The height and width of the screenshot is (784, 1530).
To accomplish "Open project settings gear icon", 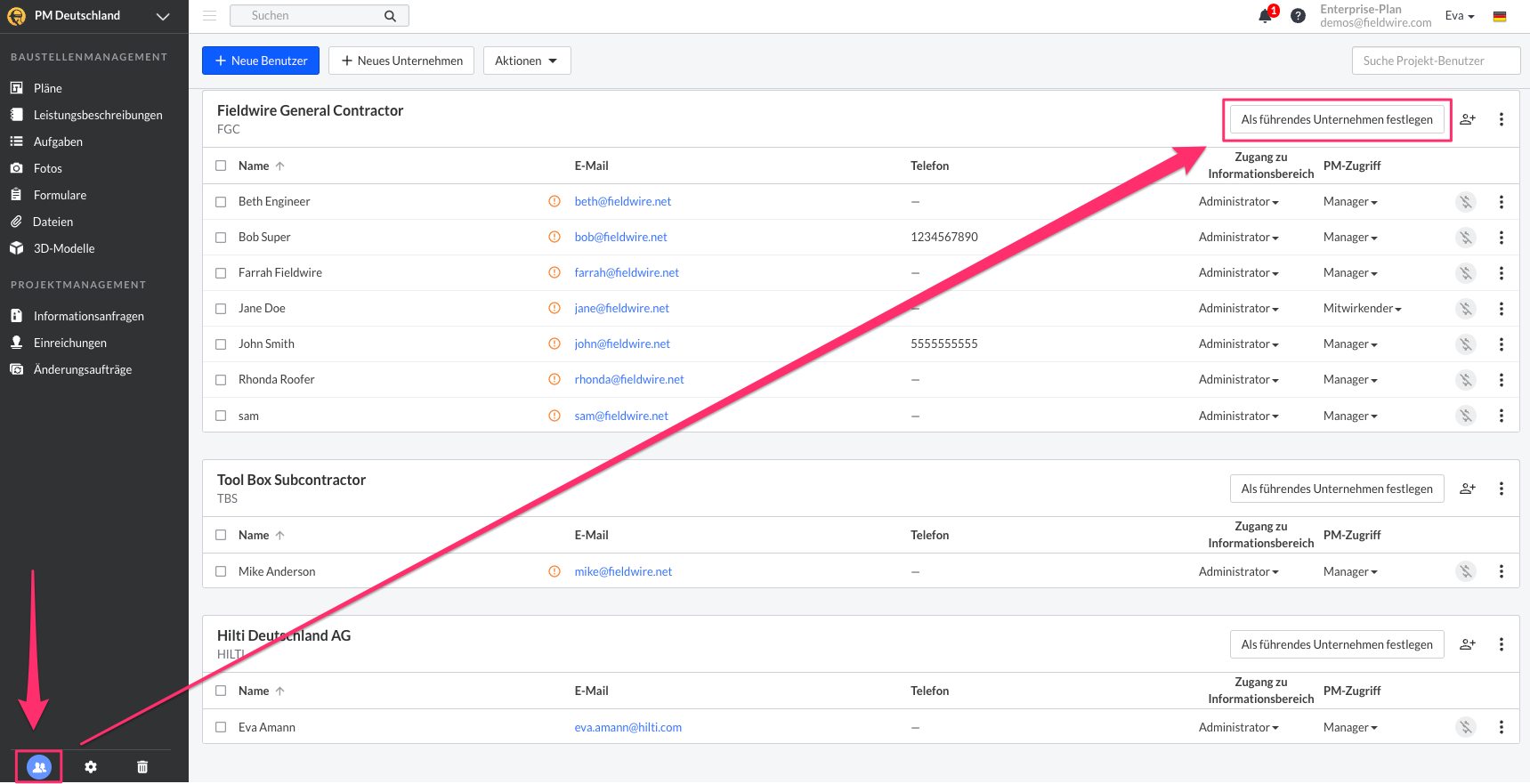I will click(x=91, y=767).
